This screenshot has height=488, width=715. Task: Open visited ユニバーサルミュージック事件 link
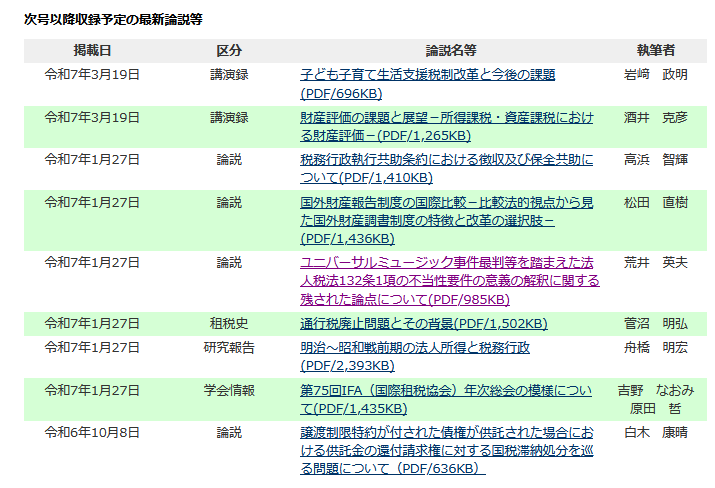[x=450, y=281]
